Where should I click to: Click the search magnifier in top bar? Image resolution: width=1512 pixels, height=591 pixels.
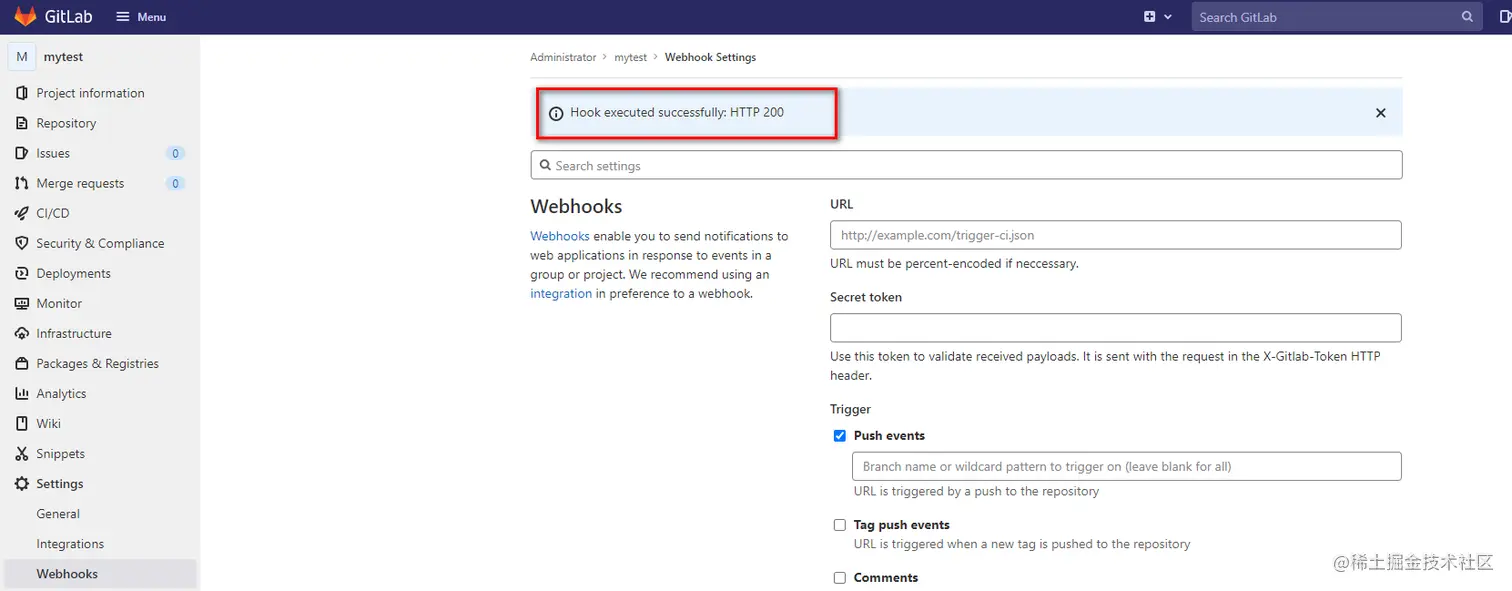point(1468,17)
